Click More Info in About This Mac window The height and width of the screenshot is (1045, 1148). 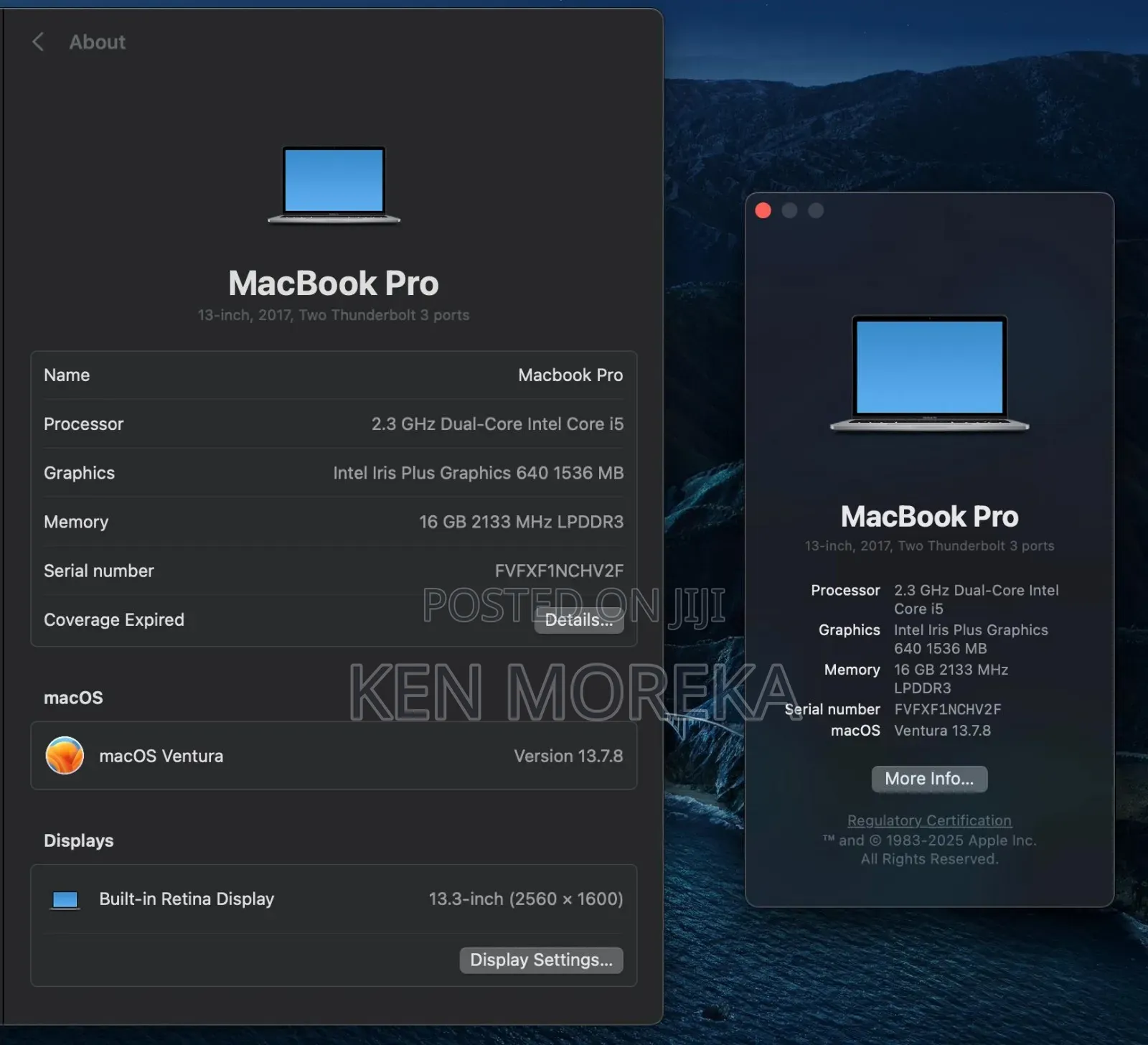[929, 779]
